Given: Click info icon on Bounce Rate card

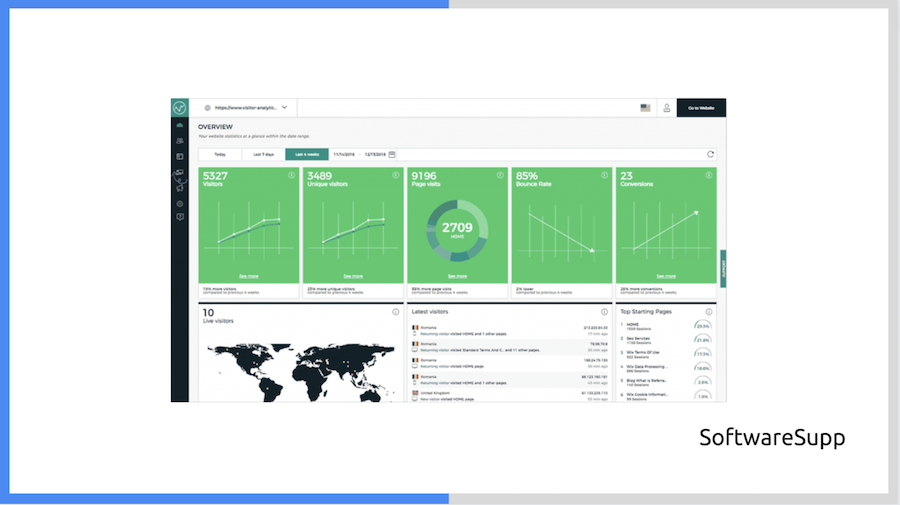Looking at the screenshot, I should coord(604,175).
